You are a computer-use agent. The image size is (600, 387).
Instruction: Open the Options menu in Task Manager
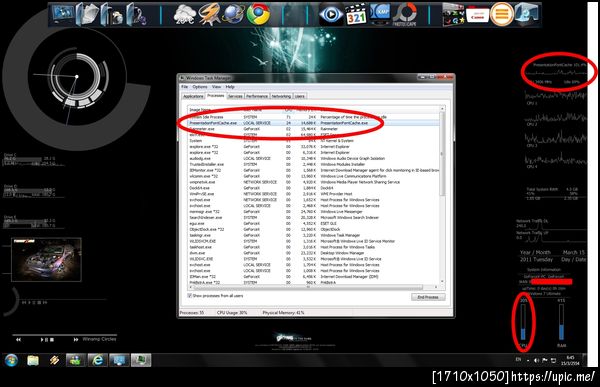[200, 87]
